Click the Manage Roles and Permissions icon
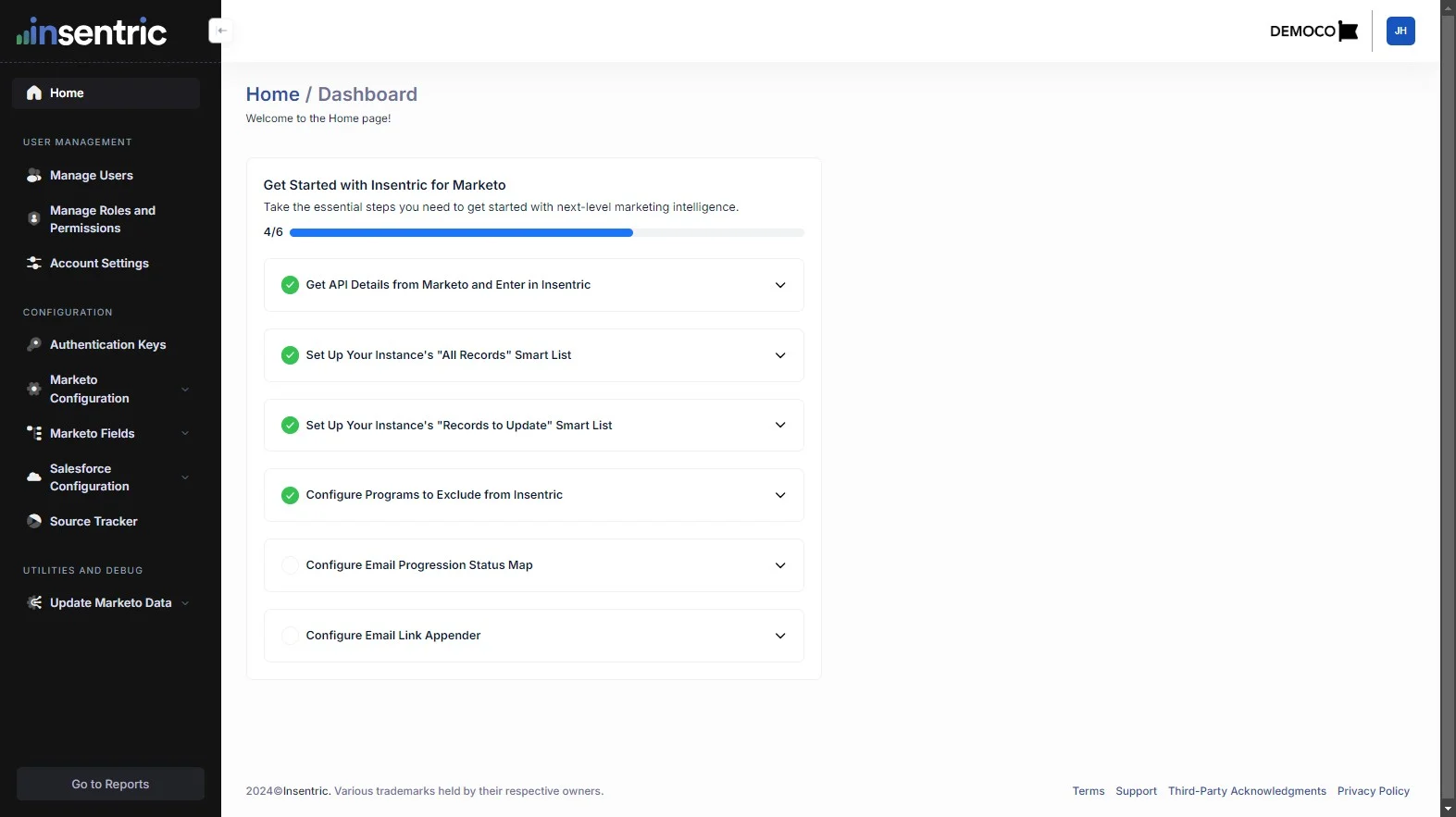Screen dimensions: 1456x817 (34, 219)
